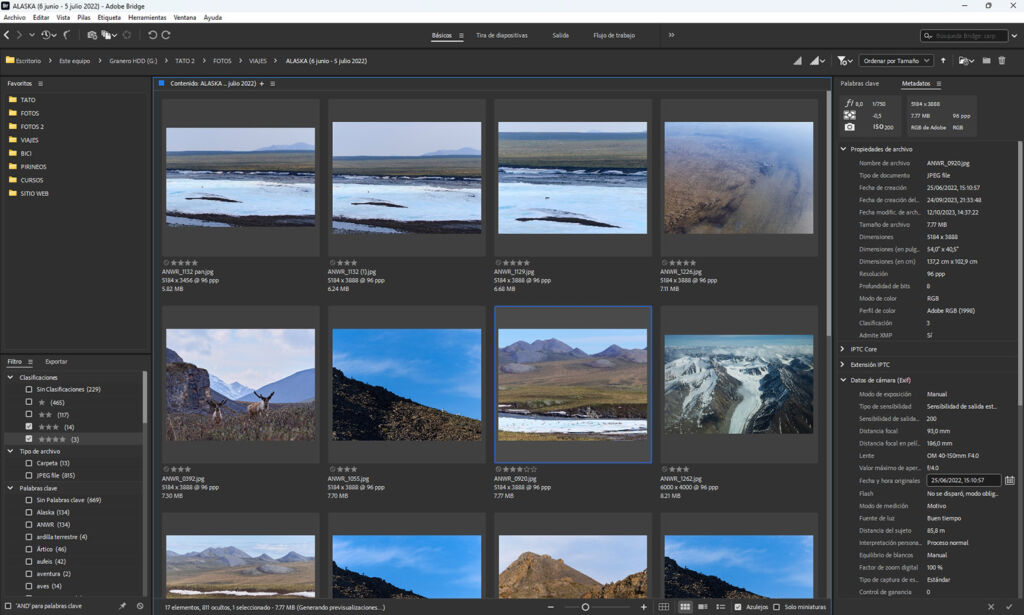Click the cancel metadata X icon
1024x615 pixels.
(x=991, y=607)
